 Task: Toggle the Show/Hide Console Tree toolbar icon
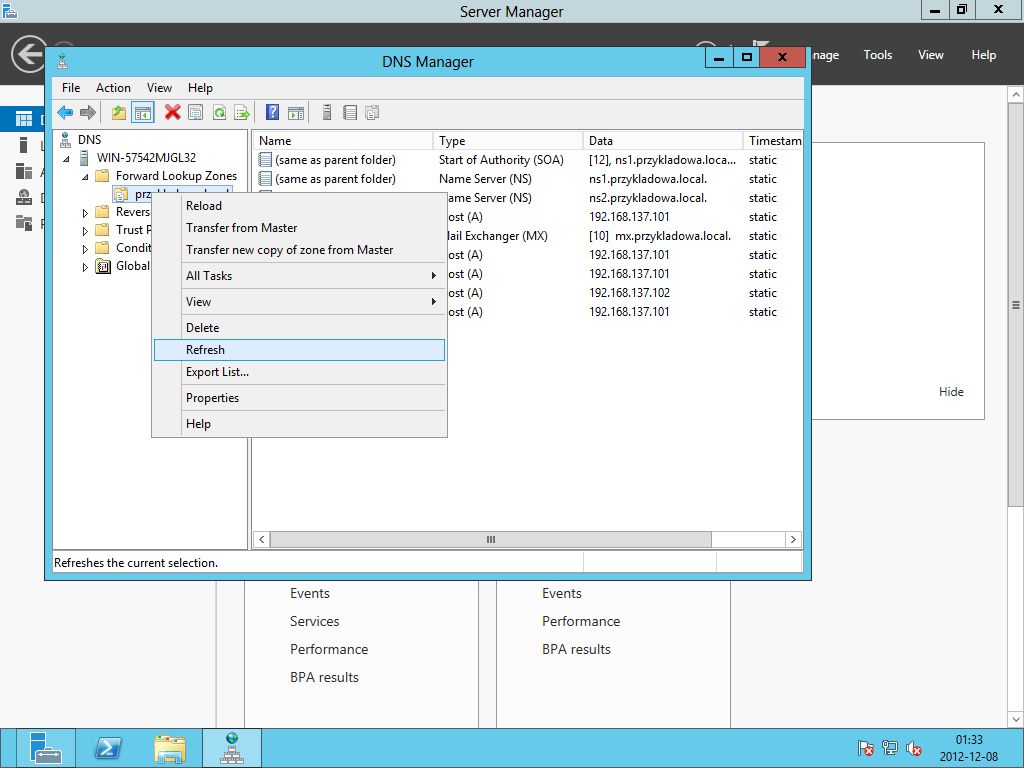click(142, 113)
